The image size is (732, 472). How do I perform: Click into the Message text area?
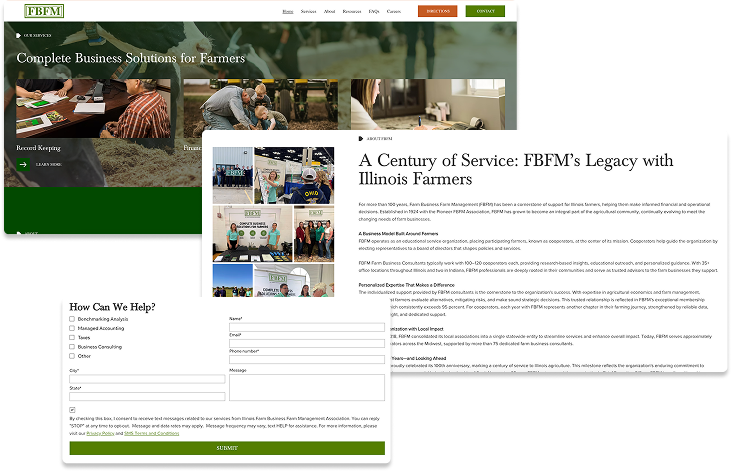[x=307, y=387]
